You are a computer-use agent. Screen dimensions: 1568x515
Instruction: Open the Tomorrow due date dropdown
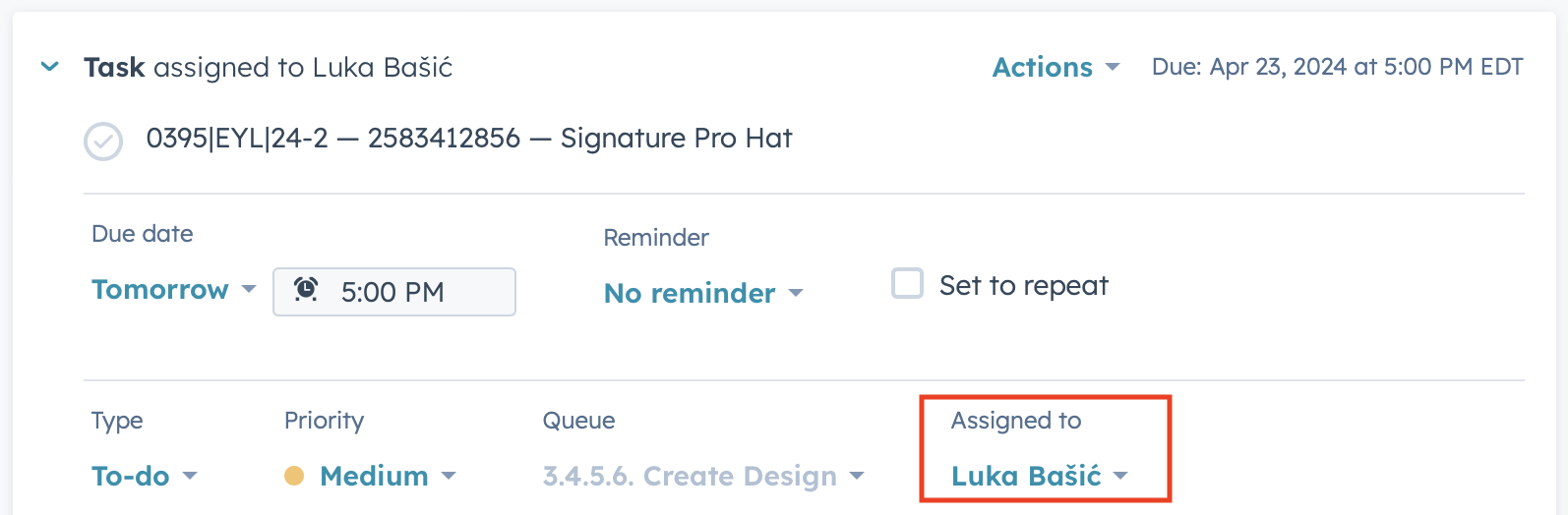click(160, 290)
